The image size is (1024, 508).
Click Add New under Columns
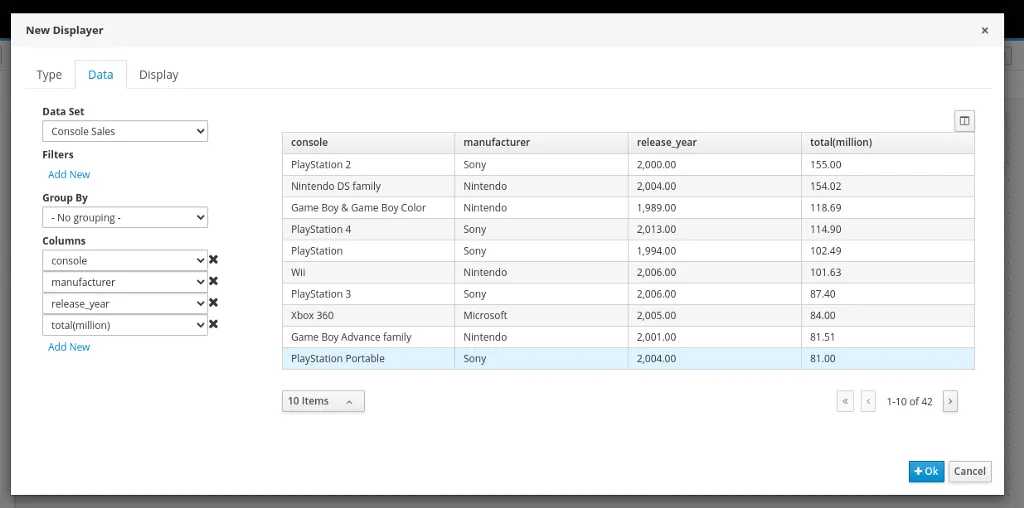69,347
